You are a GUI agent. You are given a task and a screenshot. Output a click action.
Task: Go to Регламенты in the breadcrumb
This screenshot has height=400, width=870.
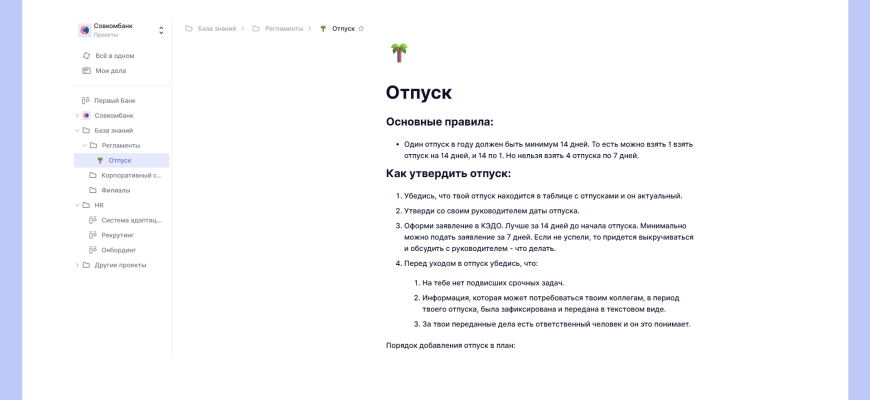click(284, 29)
